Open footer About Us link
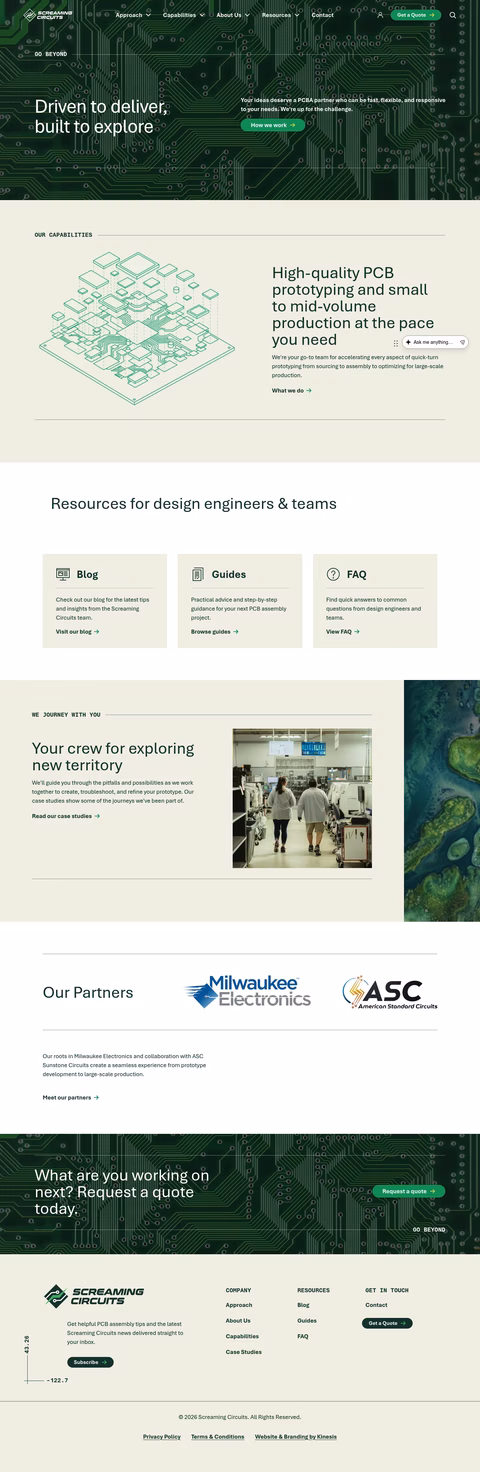The width and height of the screenshot is (480, 1472). click(238, 1321)
